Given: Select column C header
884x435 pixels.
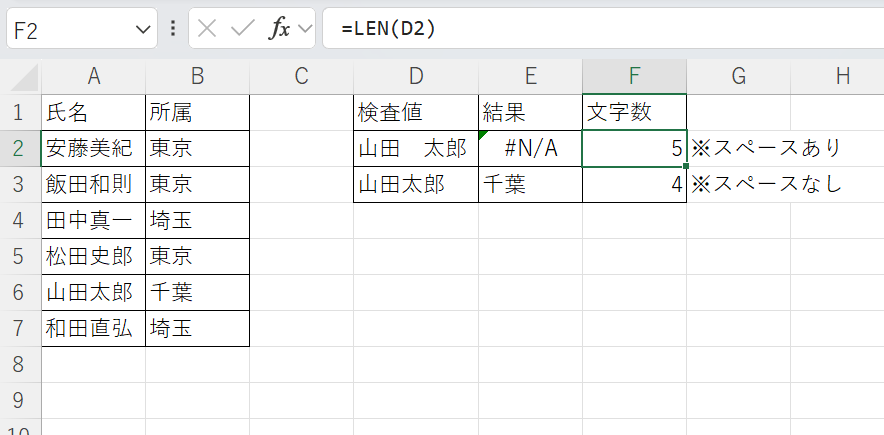Looking at the screenshot, I should coord(302,77).
